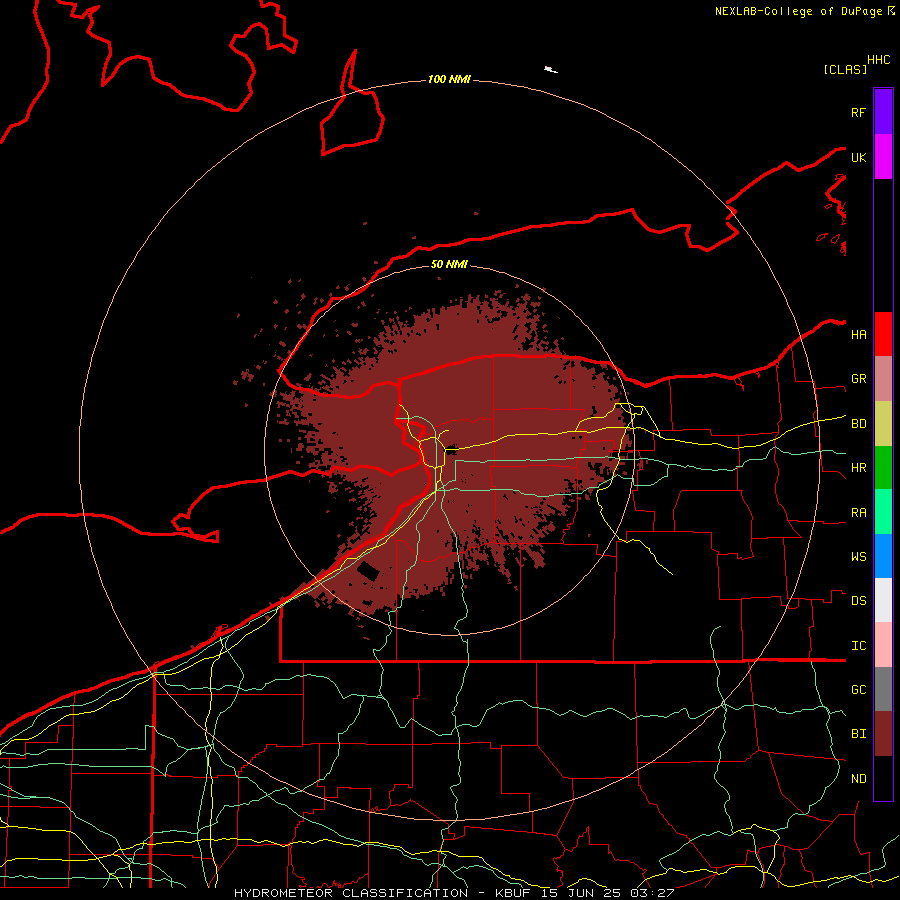Click the BD yellow legend swatch
This screenshot has width=900, height=900.
pos(883,423)
